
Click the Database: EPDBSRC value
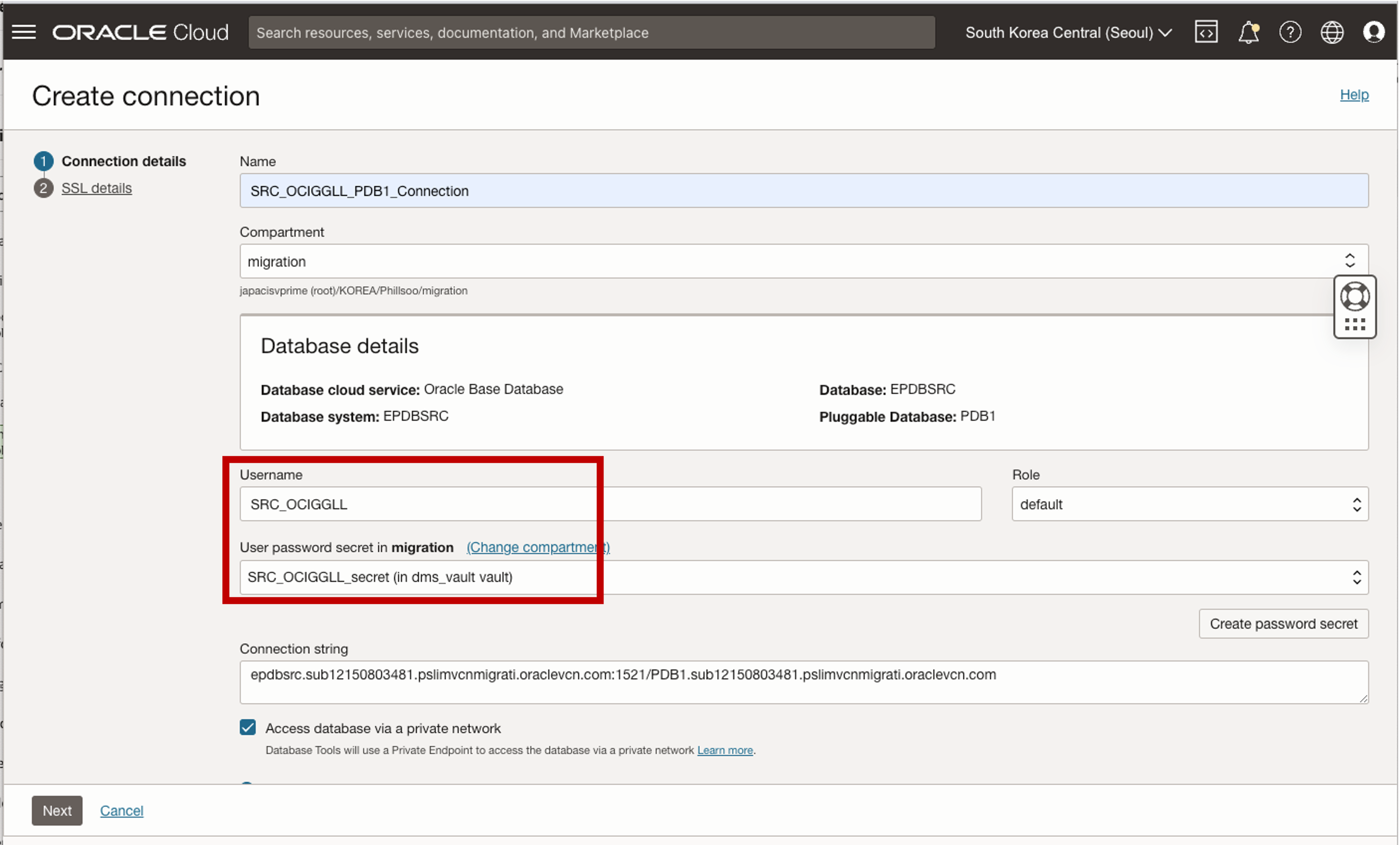pyautogui.click(x=923, y=389)
